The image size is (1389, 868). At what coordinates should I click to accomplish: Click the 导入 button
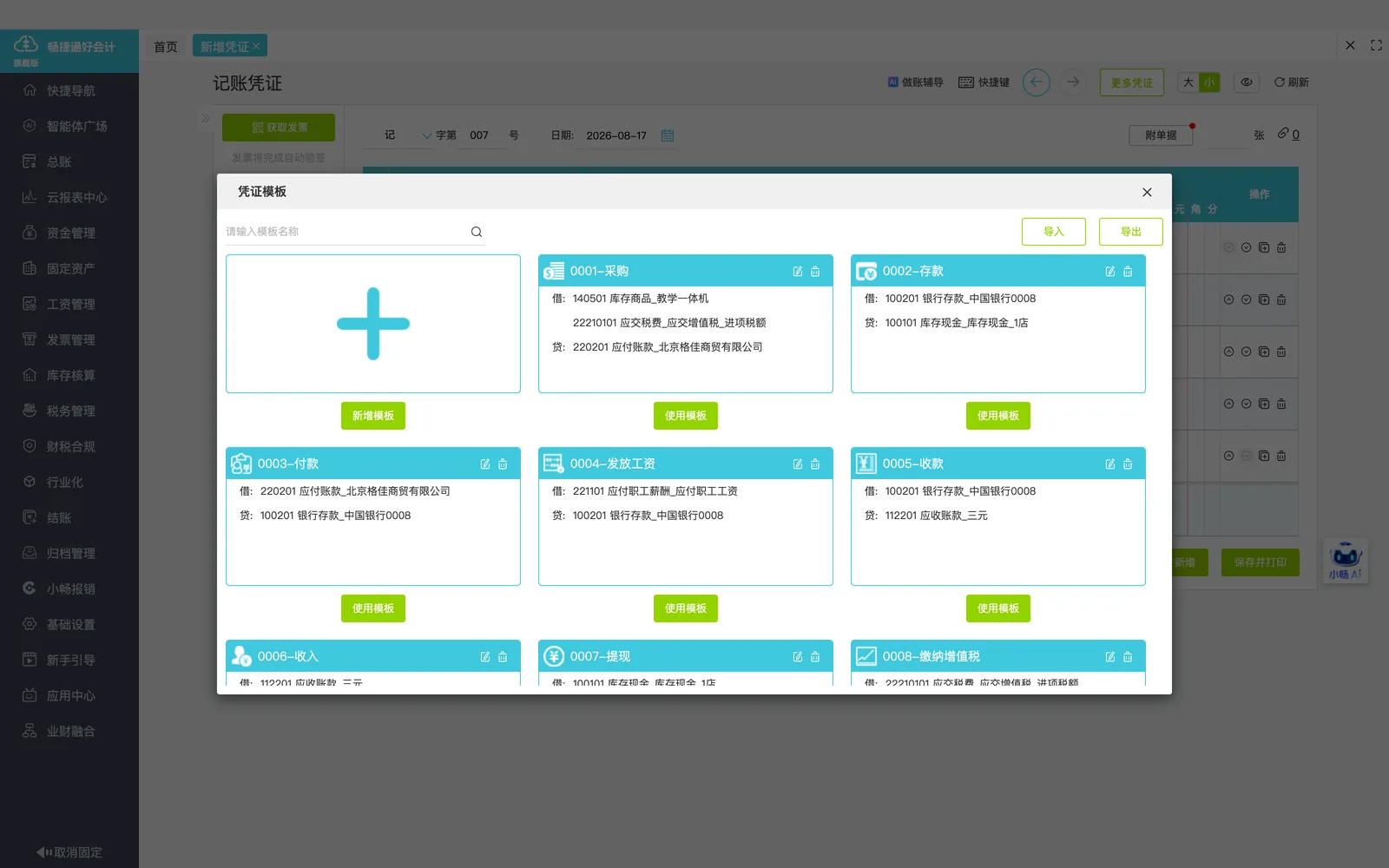[1054, 232]
